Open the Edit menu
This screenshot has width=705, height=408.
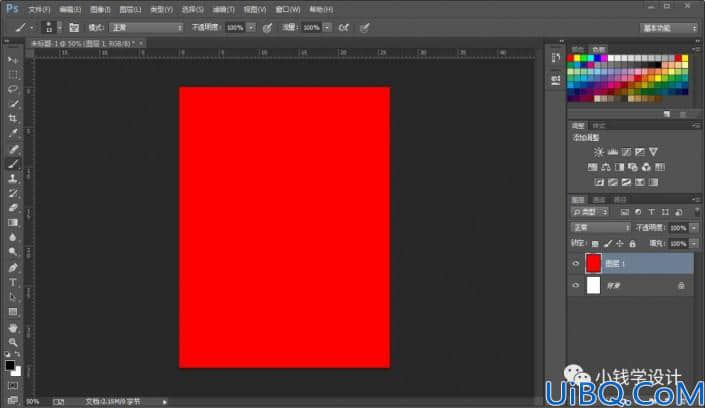(70, 9)
